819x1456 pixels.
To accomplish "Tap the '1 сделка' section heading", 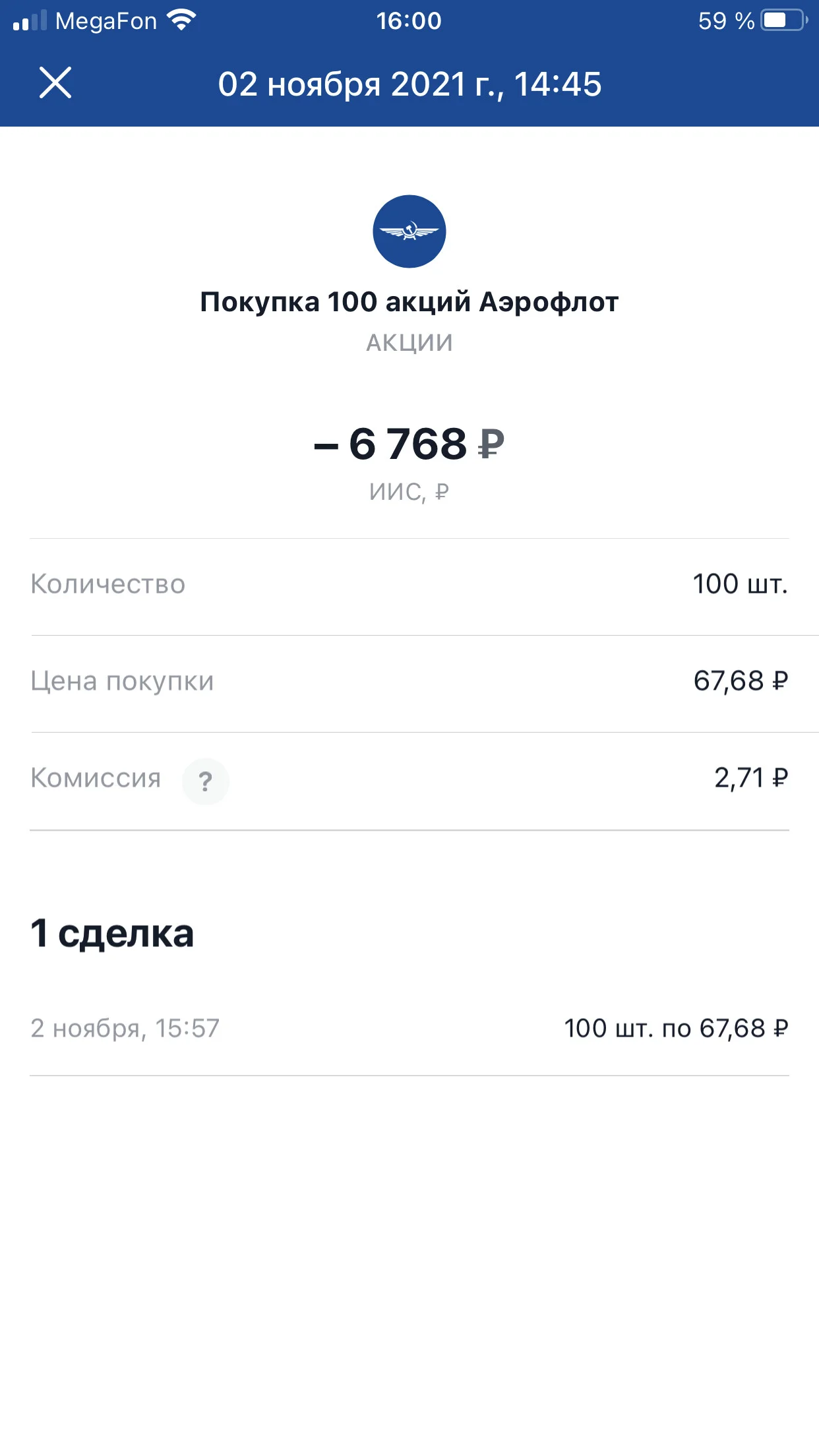I will (x=112, y=934).
